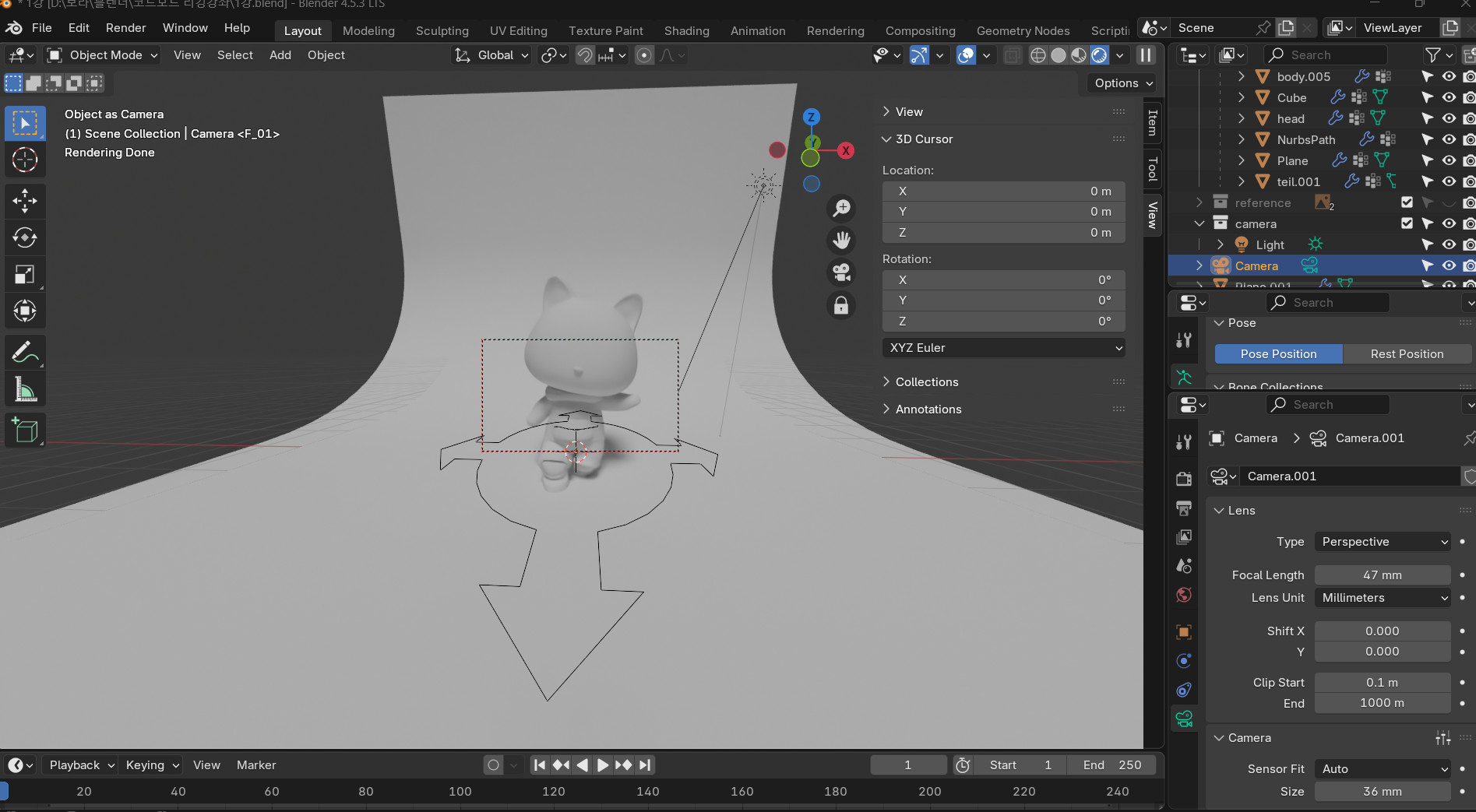Edit the Camera.001 data name field
Viewport: 1476px width, 812px height.
[1351, 476]
